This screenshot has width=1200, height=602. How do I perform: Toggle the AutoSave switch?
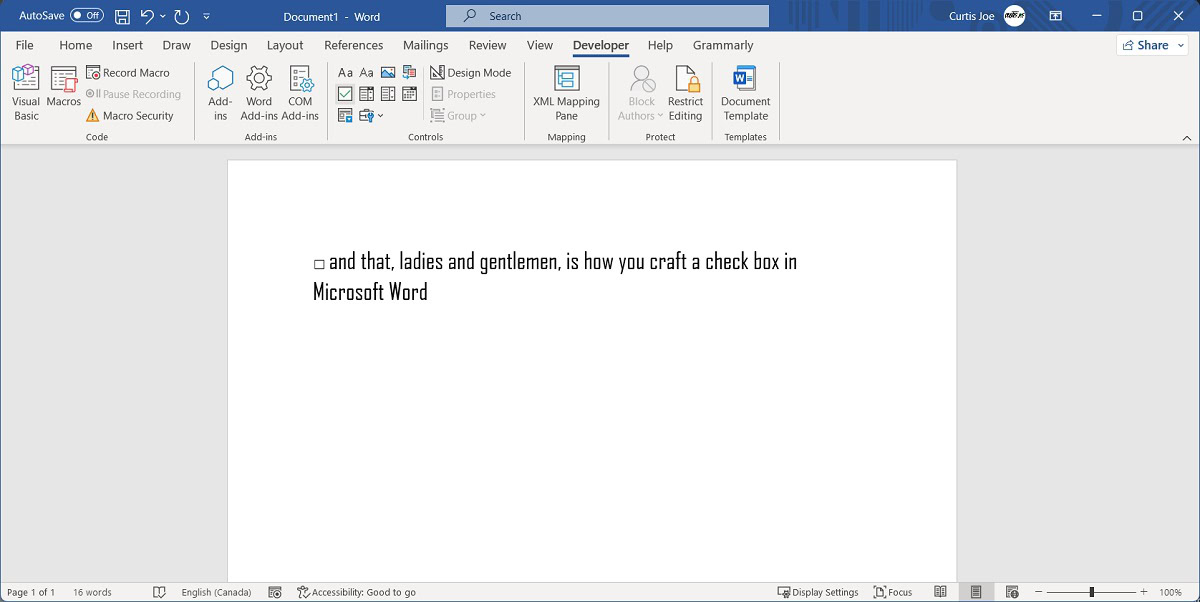coord(86,16)
